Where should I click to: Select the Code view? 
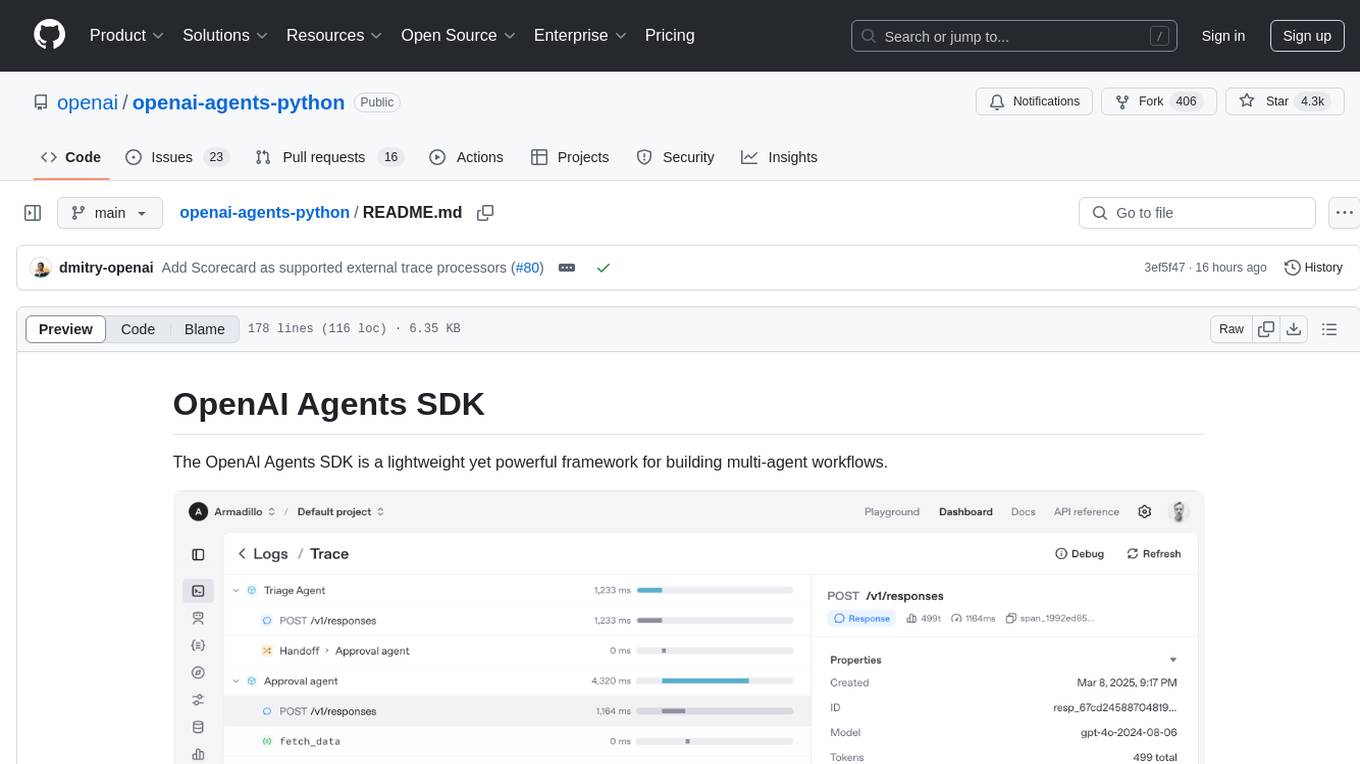tap(138, 329)
